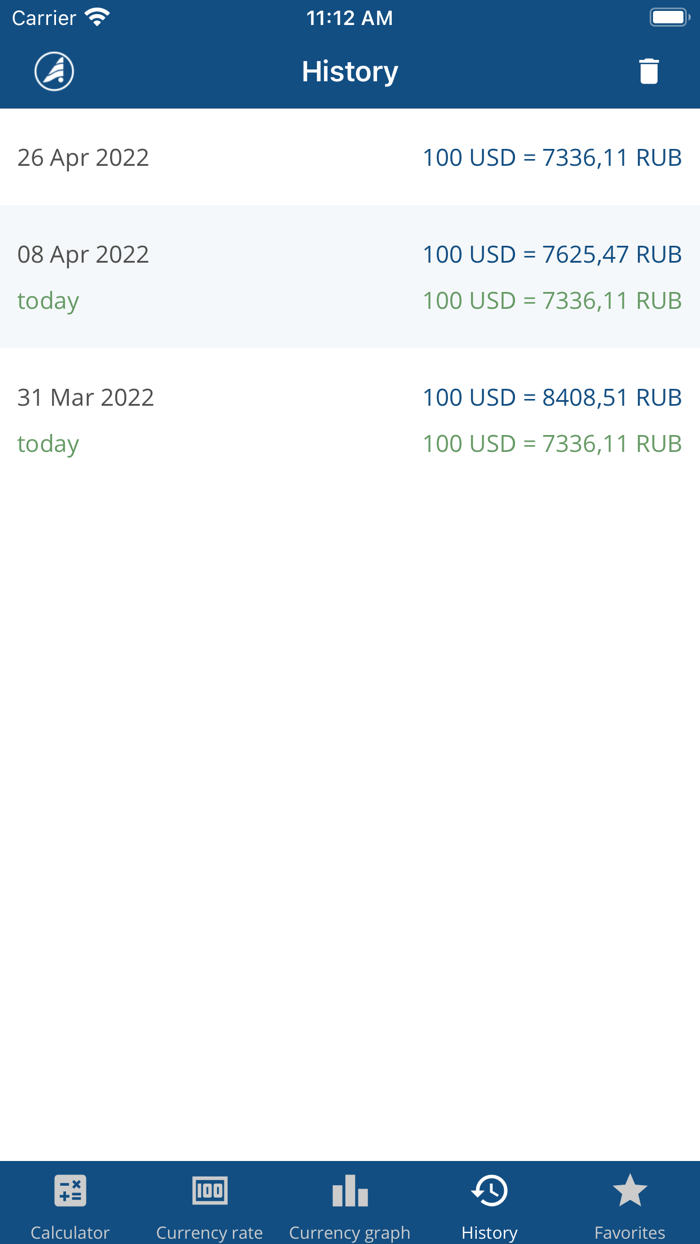Tap the History title in the header
Screen dimensions: 700x1244
click(350, 71)
